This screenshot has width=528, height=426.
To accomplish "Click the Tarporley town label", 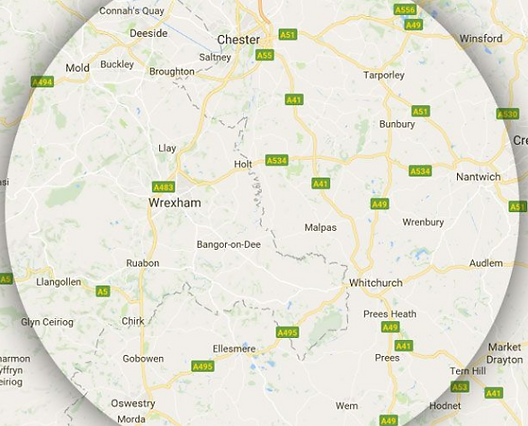I will 384,75.
